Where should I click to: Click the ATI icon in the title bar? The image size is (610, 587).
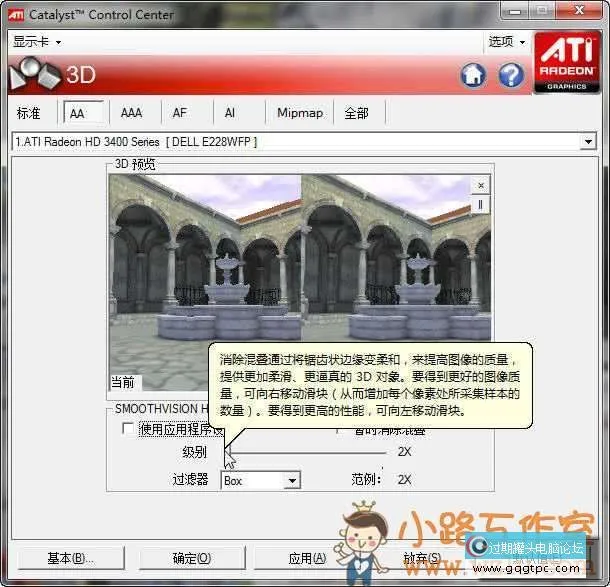pyautogui.click(x=16, y=14)
